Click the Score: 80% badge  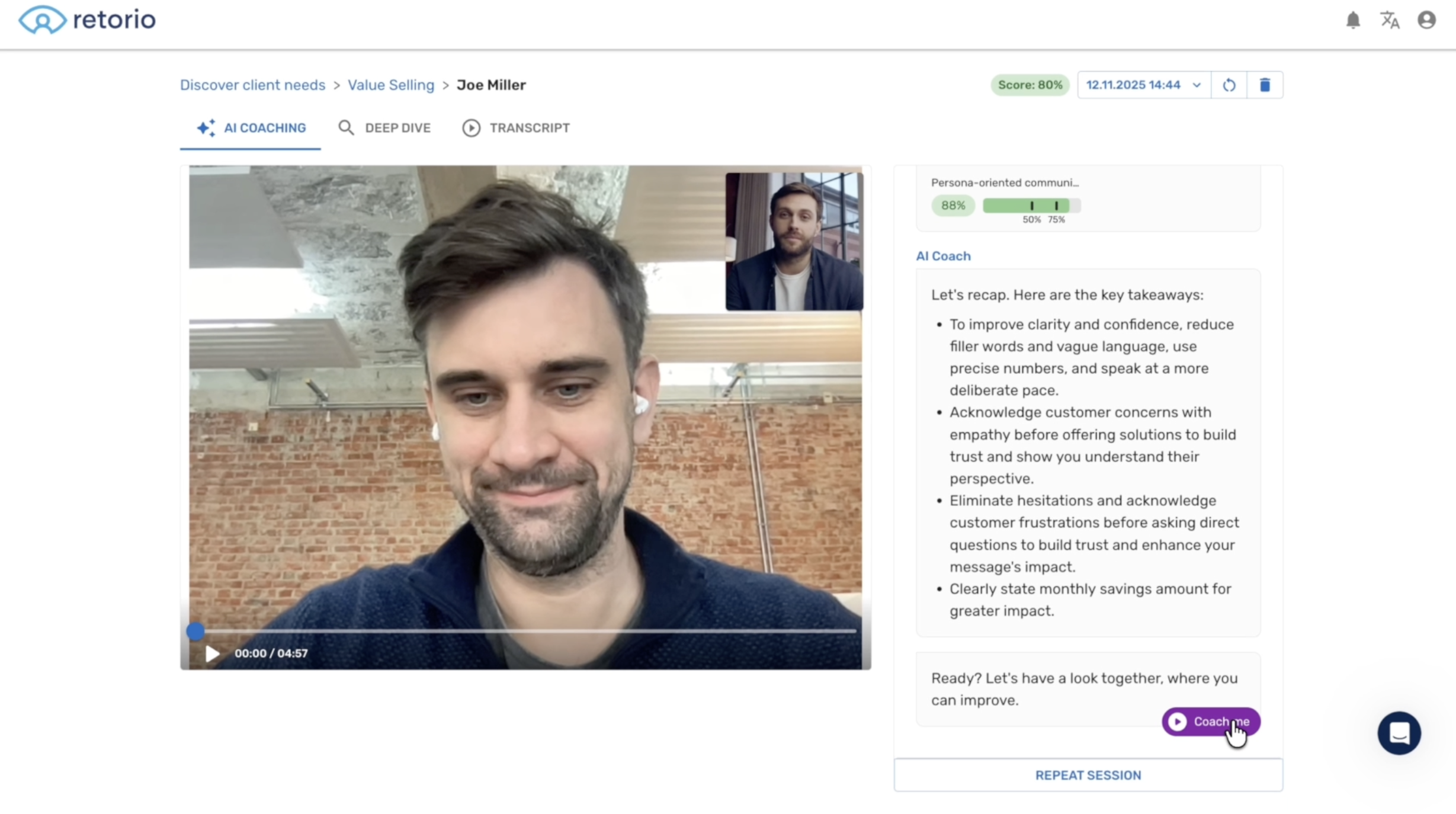(1029, 85)
